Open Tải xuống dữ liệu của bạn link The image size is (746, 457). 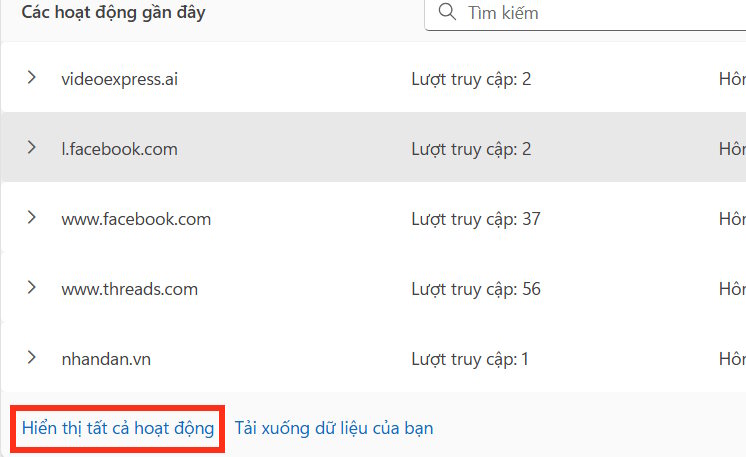334,428
